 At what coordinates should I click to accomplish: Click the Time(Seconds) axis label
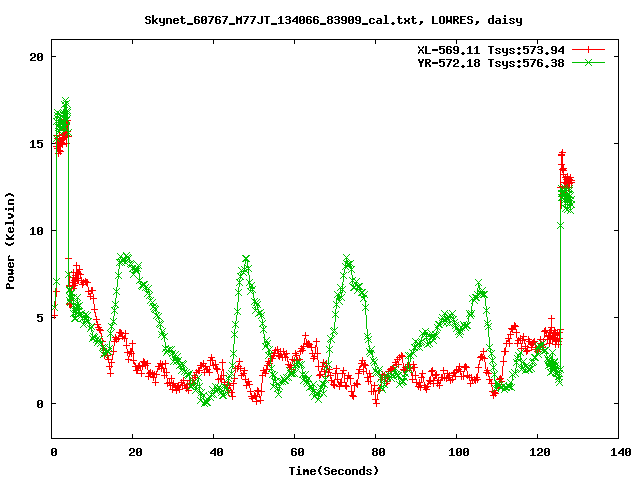(334, 471)
